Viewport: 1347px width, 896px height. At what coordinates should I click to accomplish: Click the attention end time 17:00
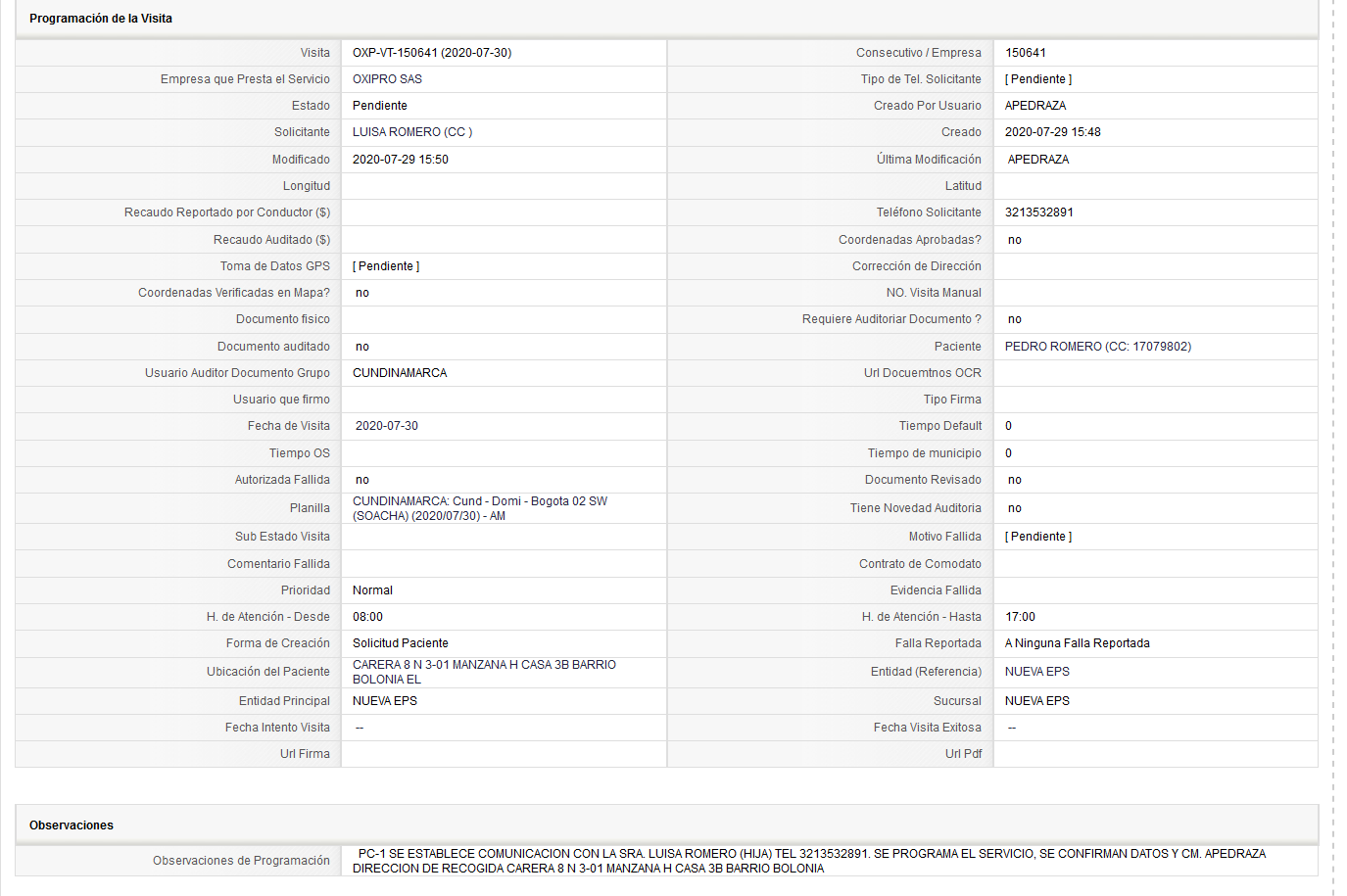(x=1021, y=617)
